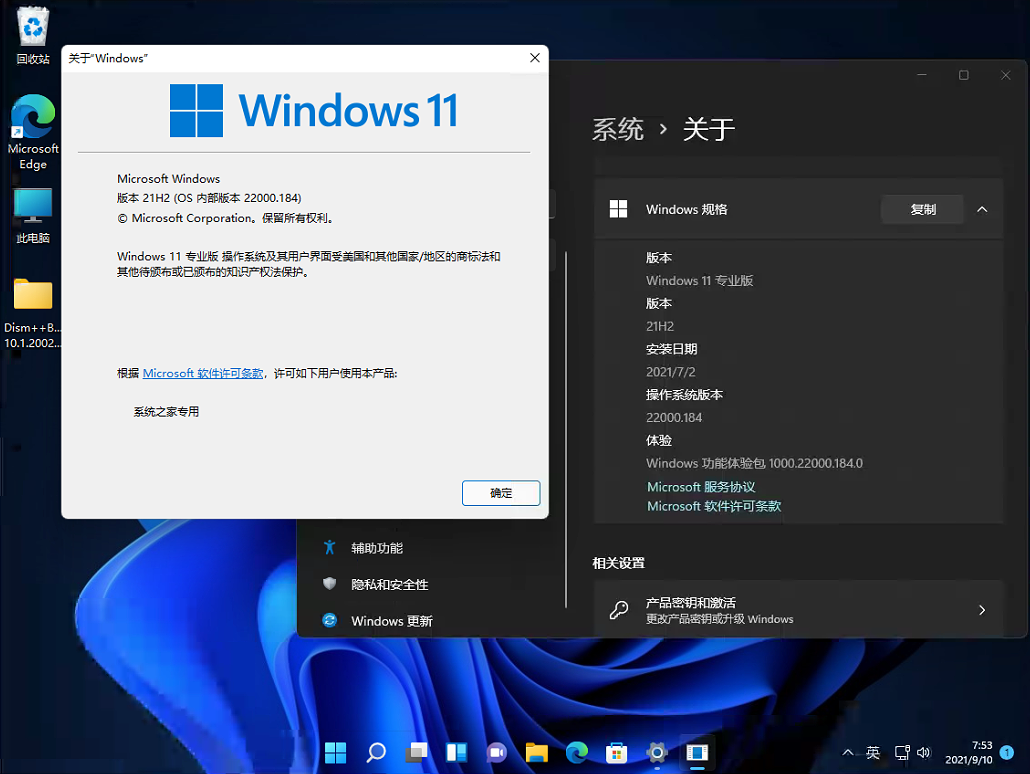Click 相关设置 heading in Settings

point(618,563)
